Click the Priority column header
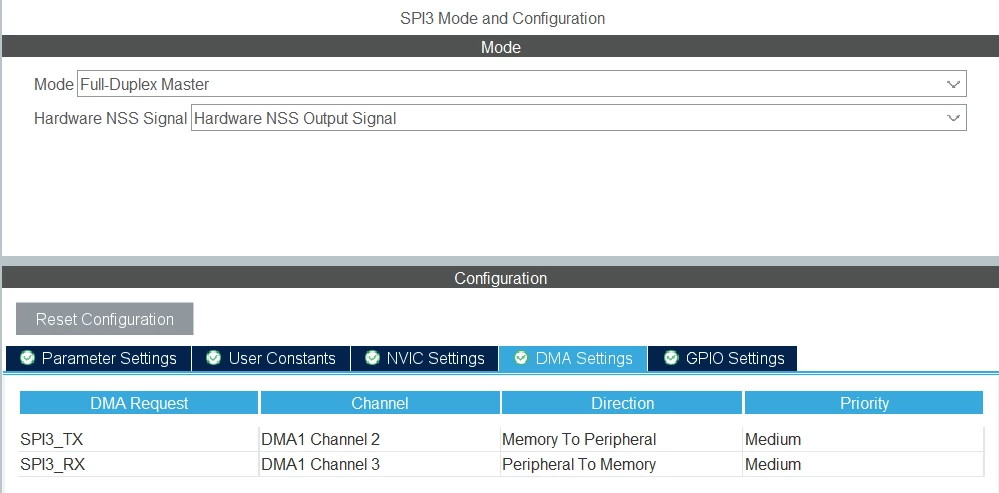Screen dimensions: 999x493 coord(864,403)
